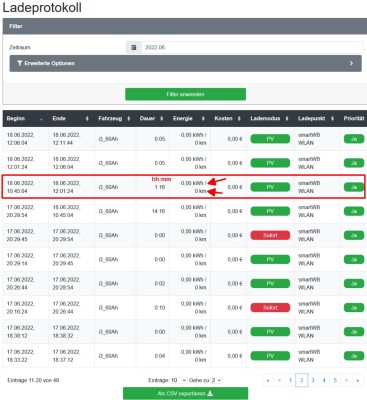Jump to the first pagination page arrow
The width and height of the screenshot is (367, 400).
point(268,380)
